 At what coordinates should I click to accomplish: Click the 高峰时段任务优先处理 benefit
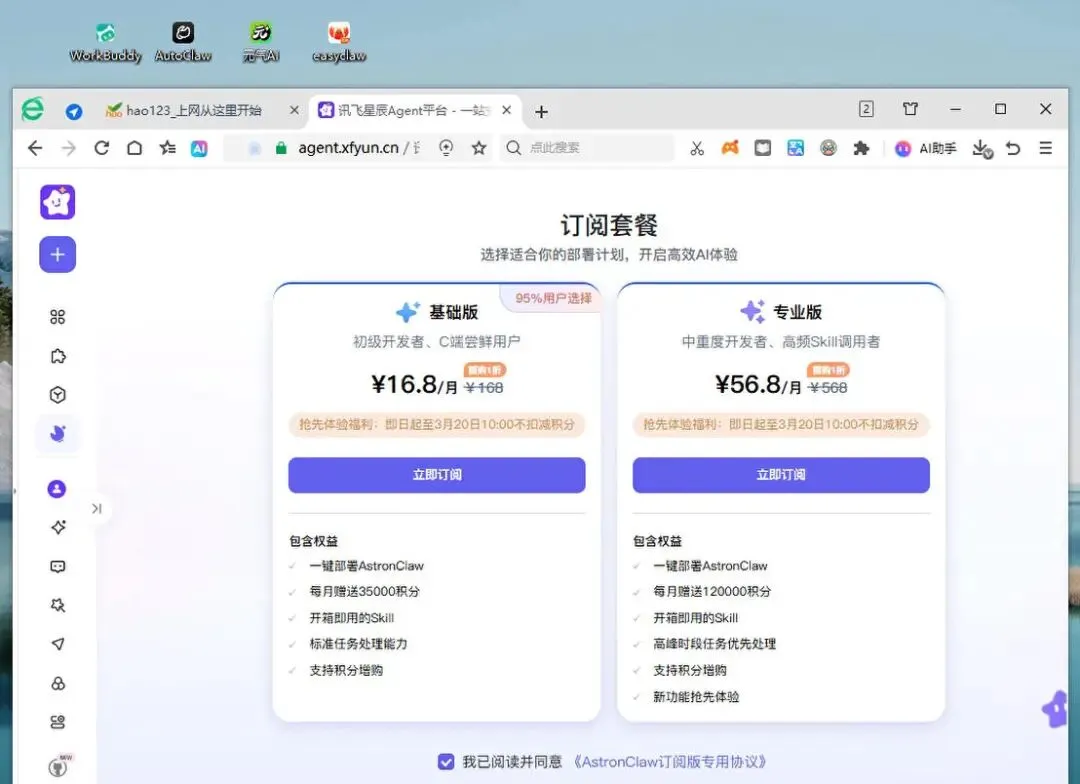pyautogui.click(x=714, y=643)
